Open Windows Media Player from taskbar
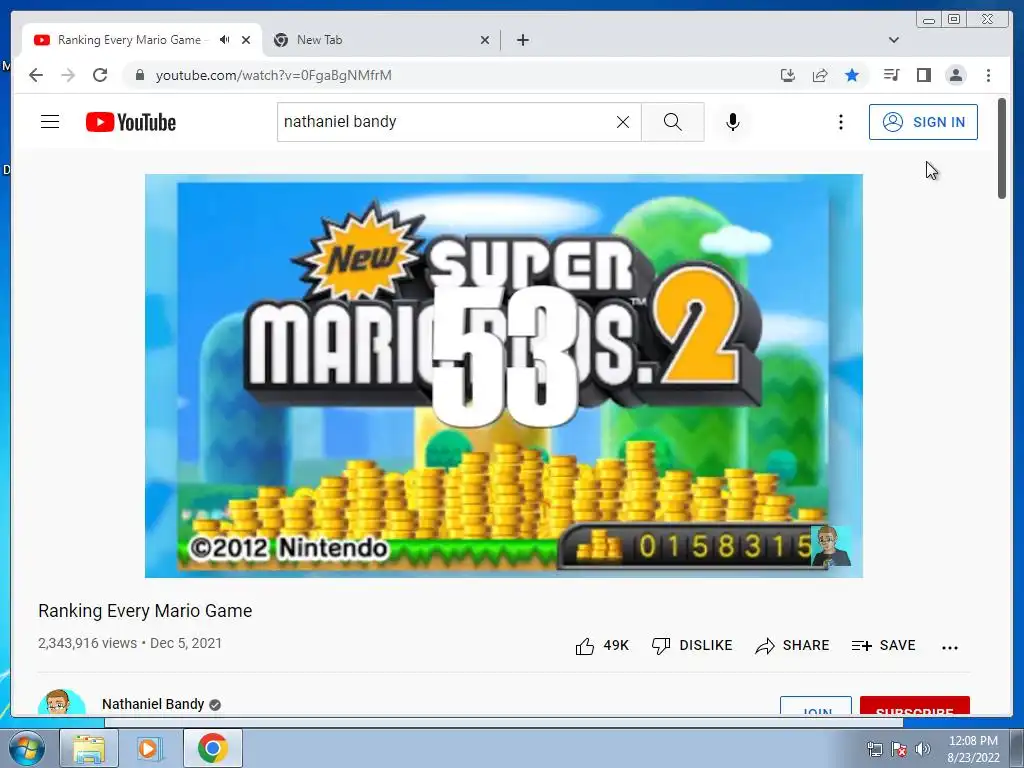The image size is (1024, 768). click(150, 748)
